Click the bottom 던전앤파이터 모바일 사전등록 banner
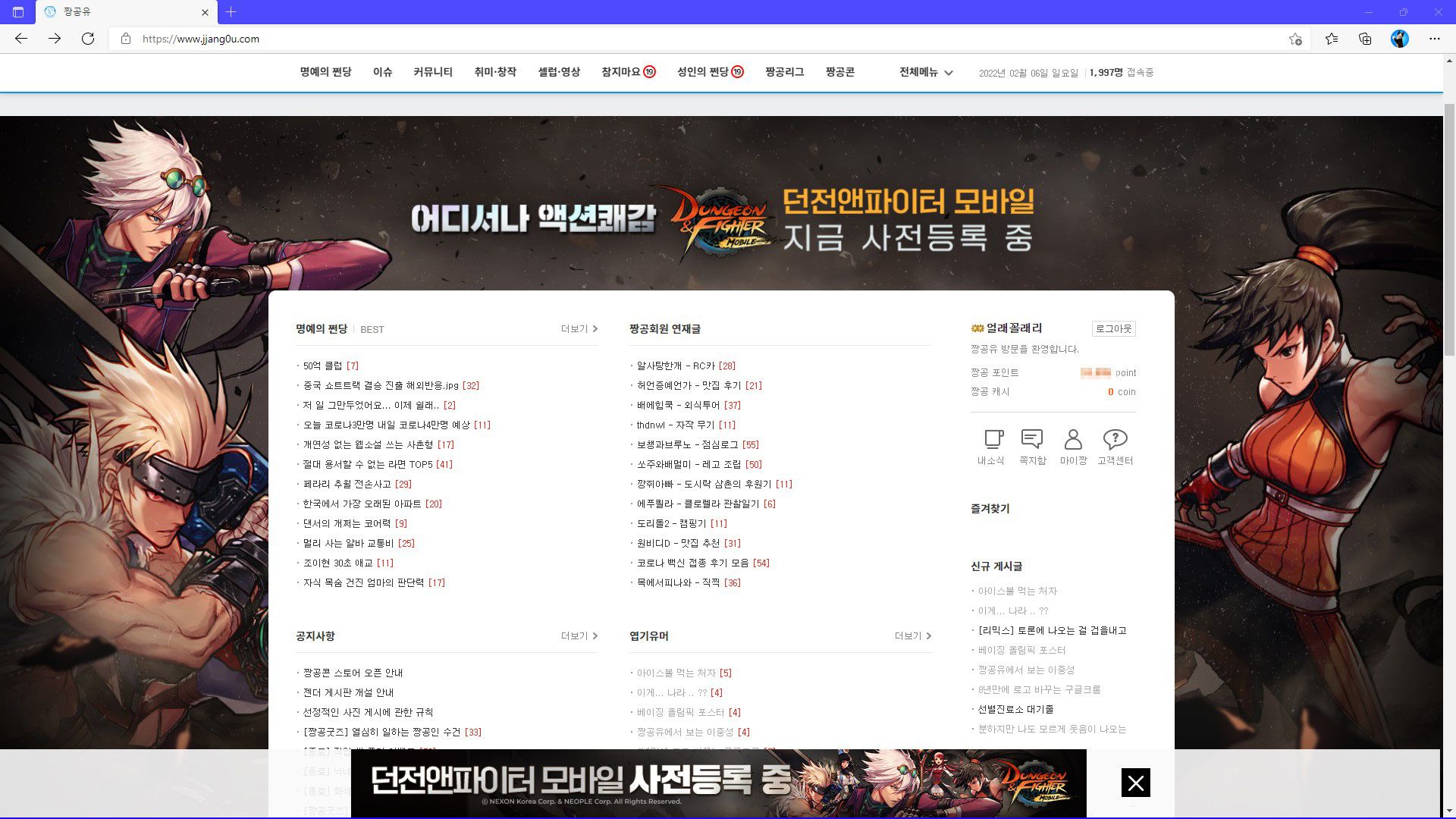The height and width of the screenshot is (819, 1456). [x=718, y=783]
